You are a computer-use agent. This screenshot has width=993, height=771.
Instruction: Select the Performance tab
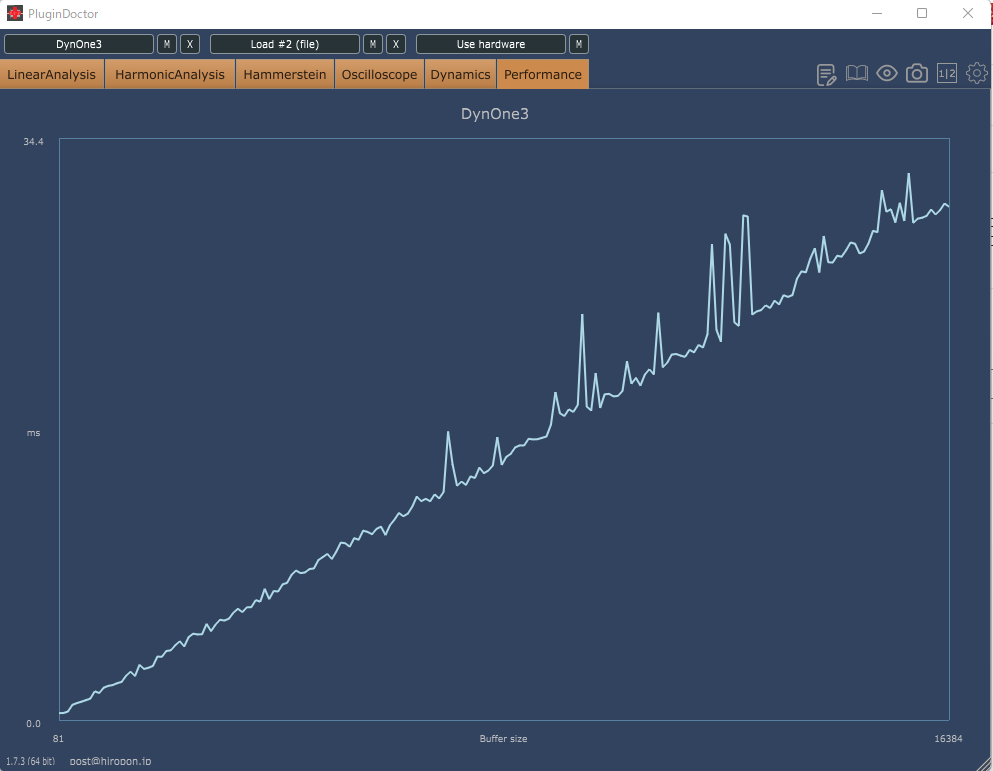coord(543,74)
